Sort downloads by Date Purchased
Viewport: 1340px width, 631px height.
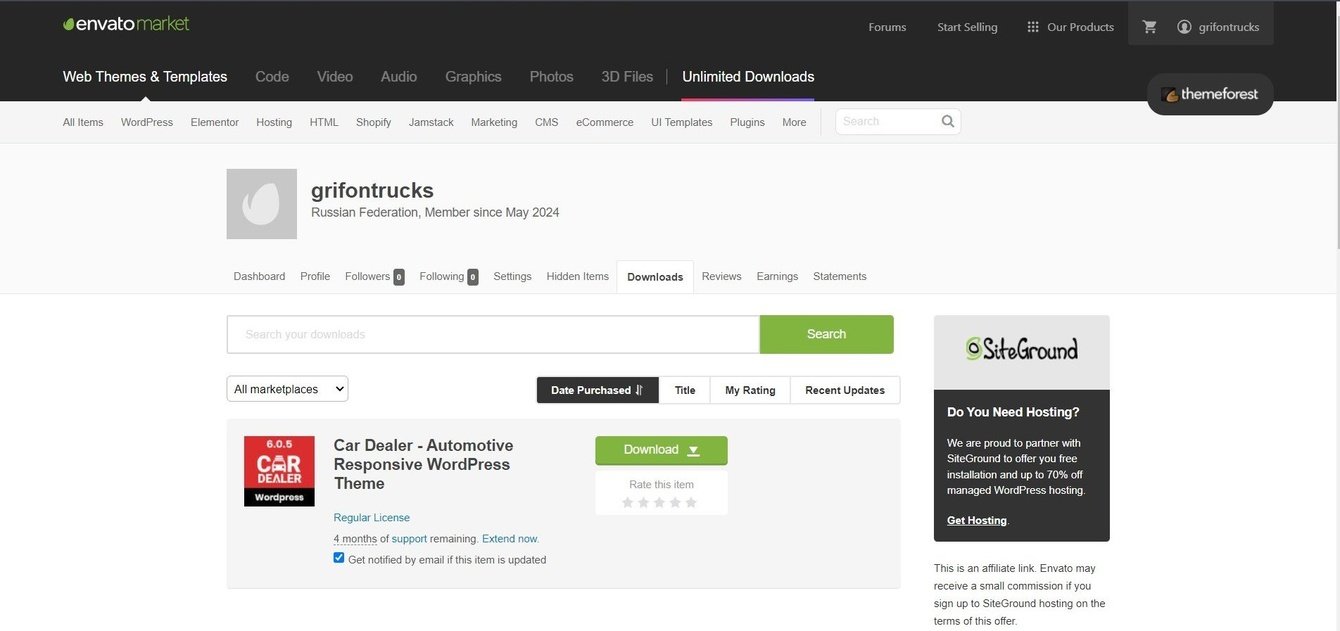(x=597, y=390)
